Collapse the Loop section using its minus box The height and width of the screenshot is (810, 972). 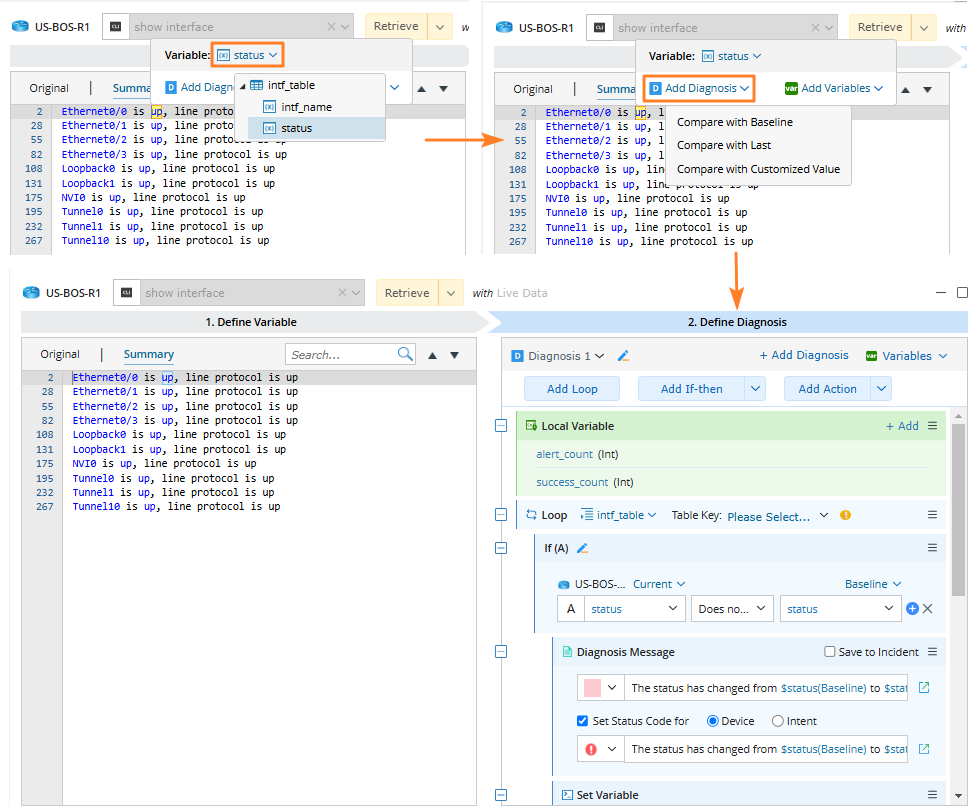click(x=501, y=515)
